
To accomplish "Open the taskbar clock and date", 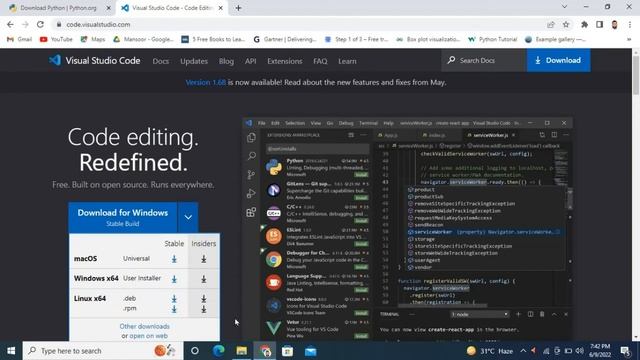I will (x=600, y=351).
